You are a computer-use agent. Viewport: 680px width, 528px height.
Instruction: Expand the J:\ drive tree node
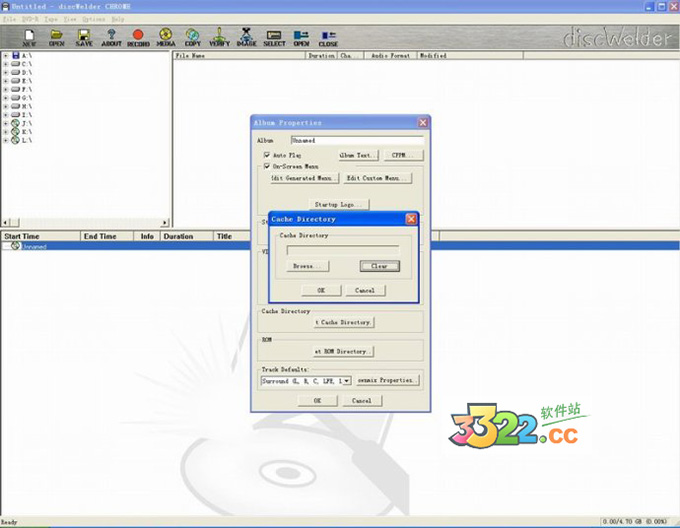[x=6, y=123]
